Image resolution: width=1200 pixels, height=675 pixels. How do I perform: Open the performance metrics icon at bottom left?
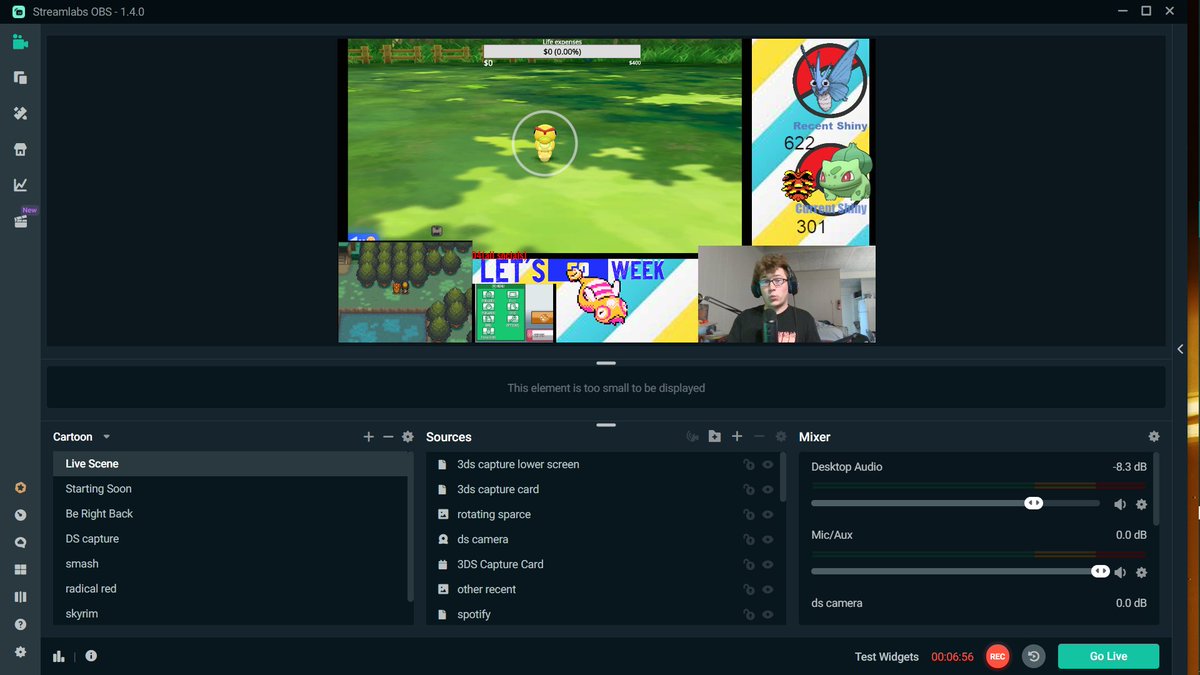[57, 655]
